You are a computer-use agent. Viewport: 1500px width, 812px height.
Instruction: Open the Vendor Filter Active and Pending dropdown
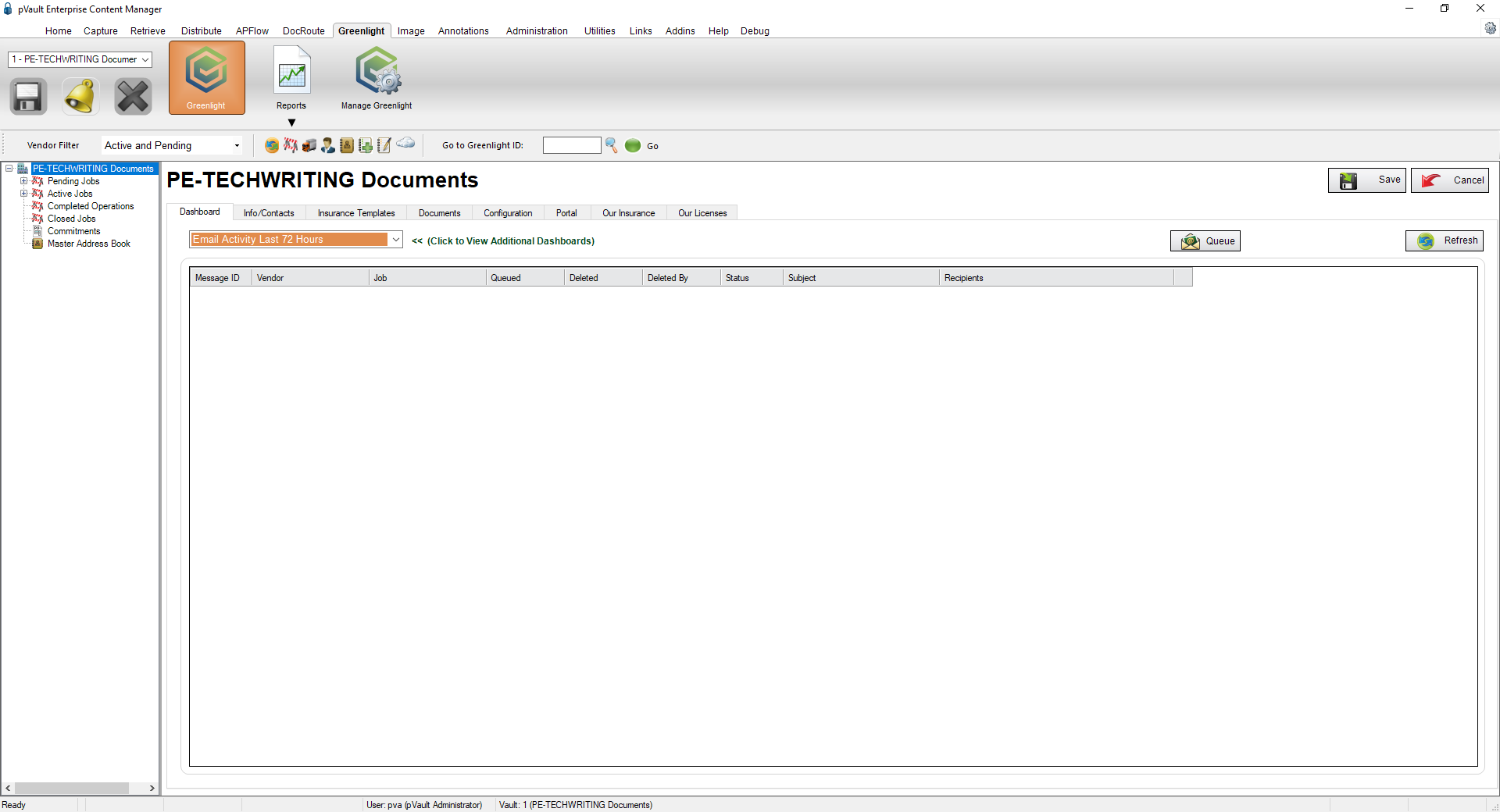(x=237, y=145)
